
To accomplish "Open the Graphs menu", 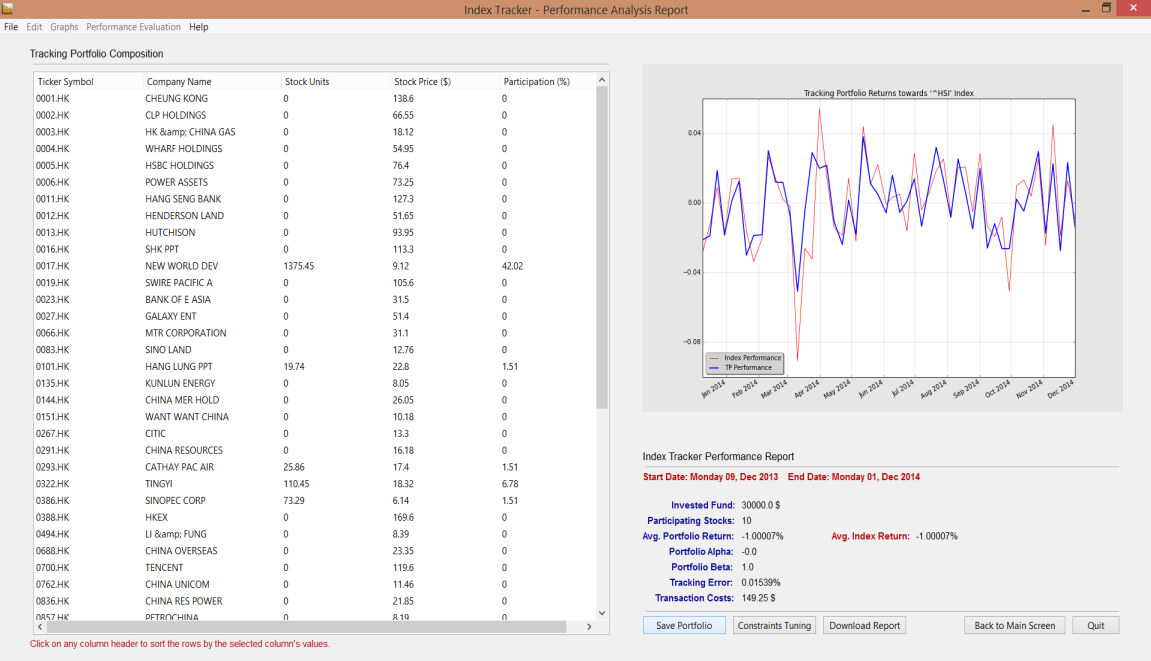I will tap(64, 27).
